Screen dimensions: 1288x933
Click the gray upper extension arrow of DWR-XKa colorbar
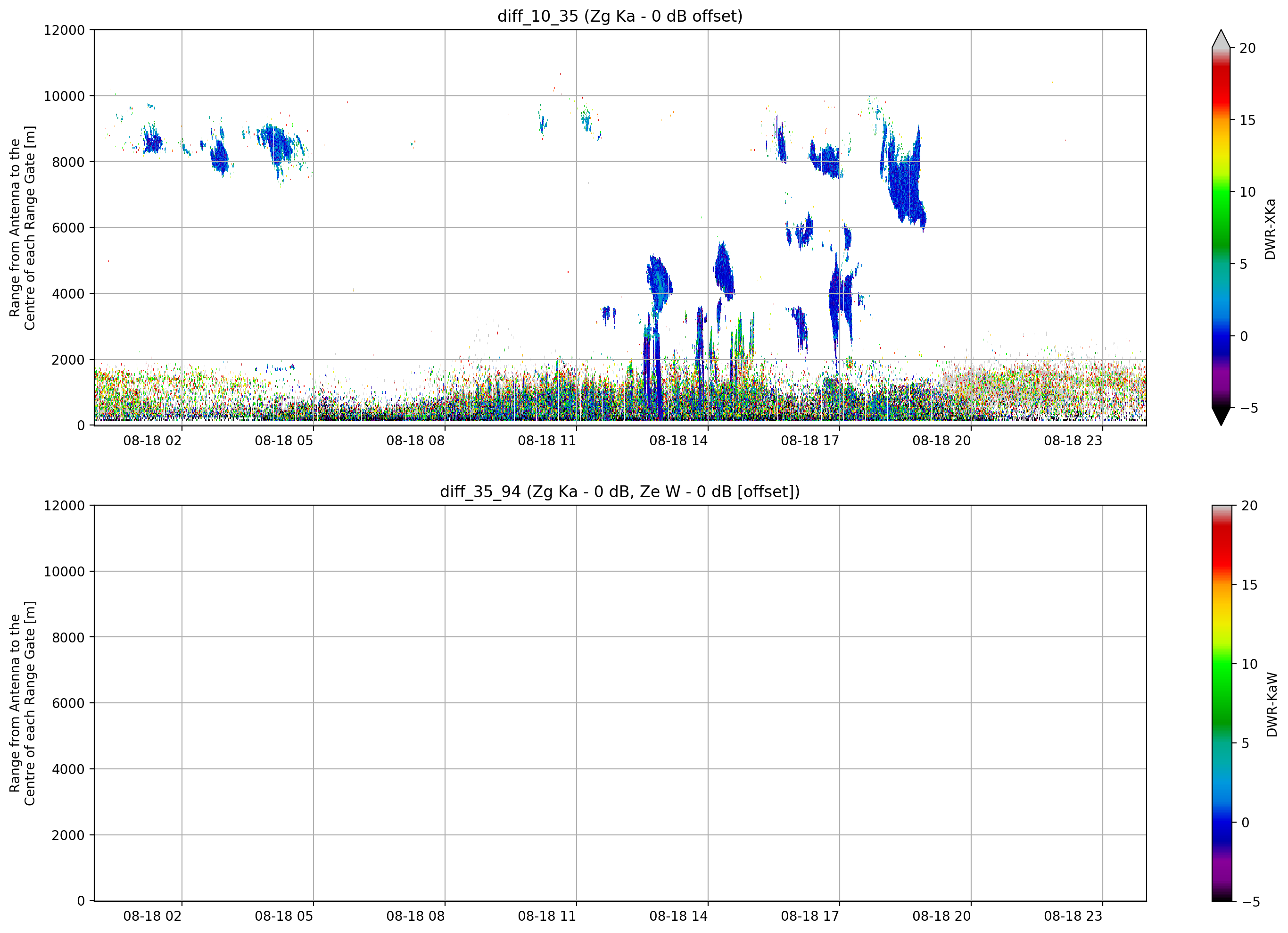[1221, 39]
